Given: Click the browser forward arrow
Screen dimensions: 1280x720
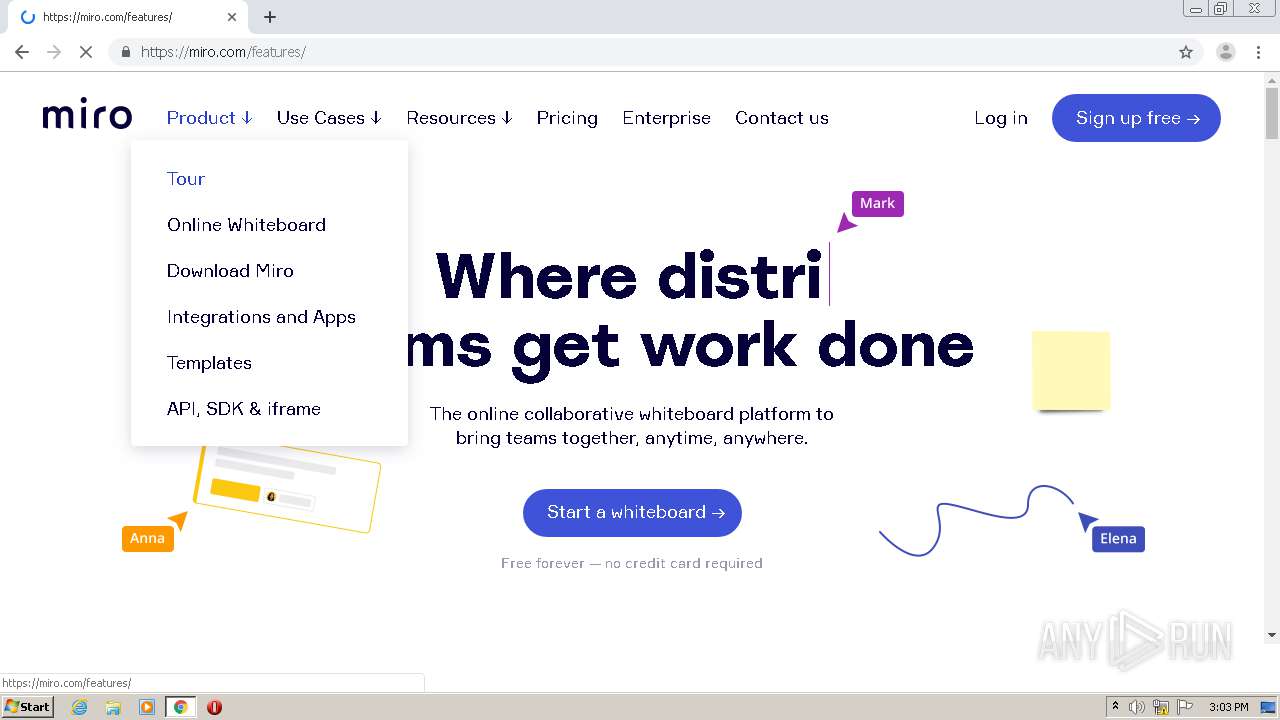Looking at the screenshot, I should (x=54, y=52).
